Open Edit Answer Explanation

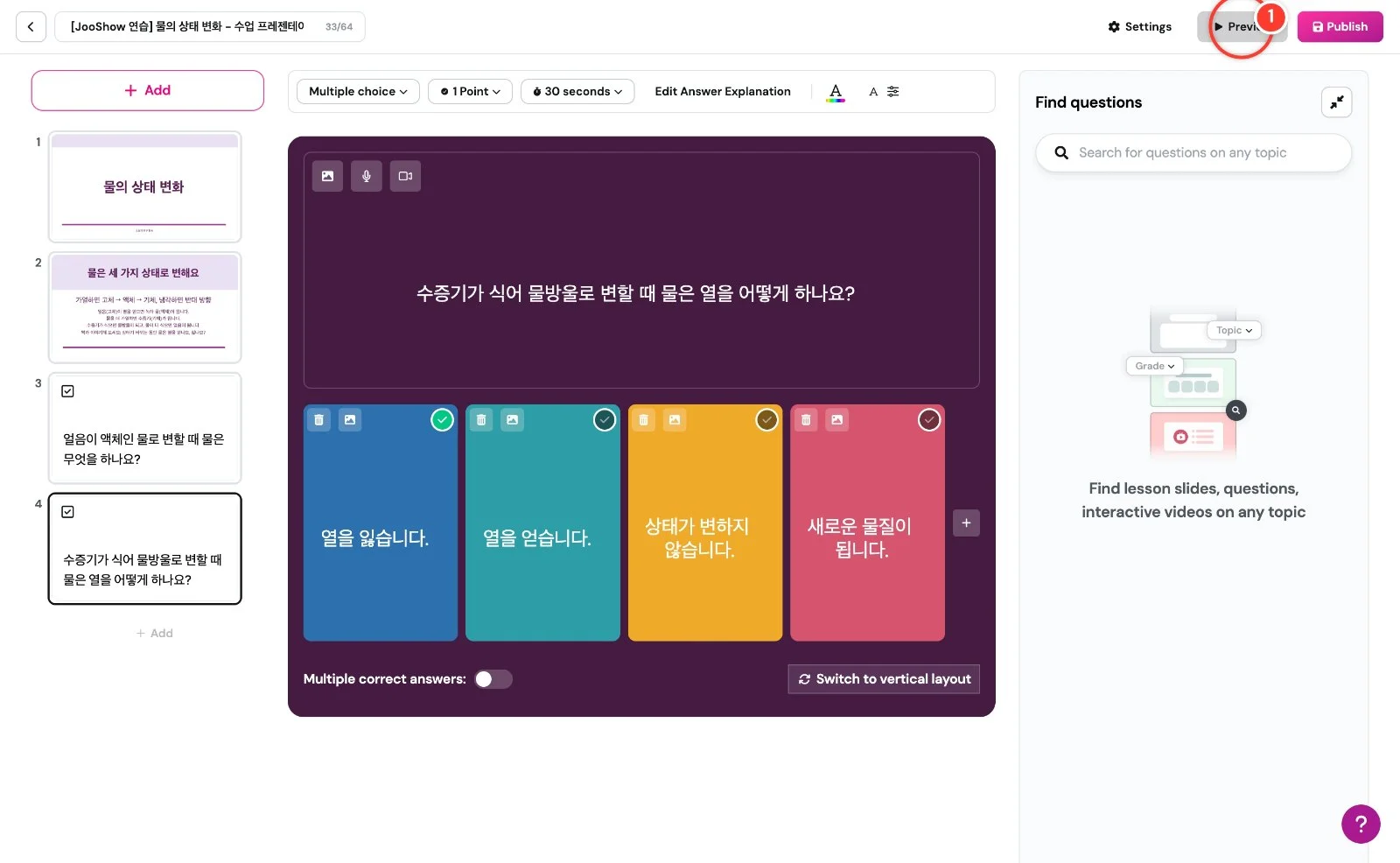point(723,92)
